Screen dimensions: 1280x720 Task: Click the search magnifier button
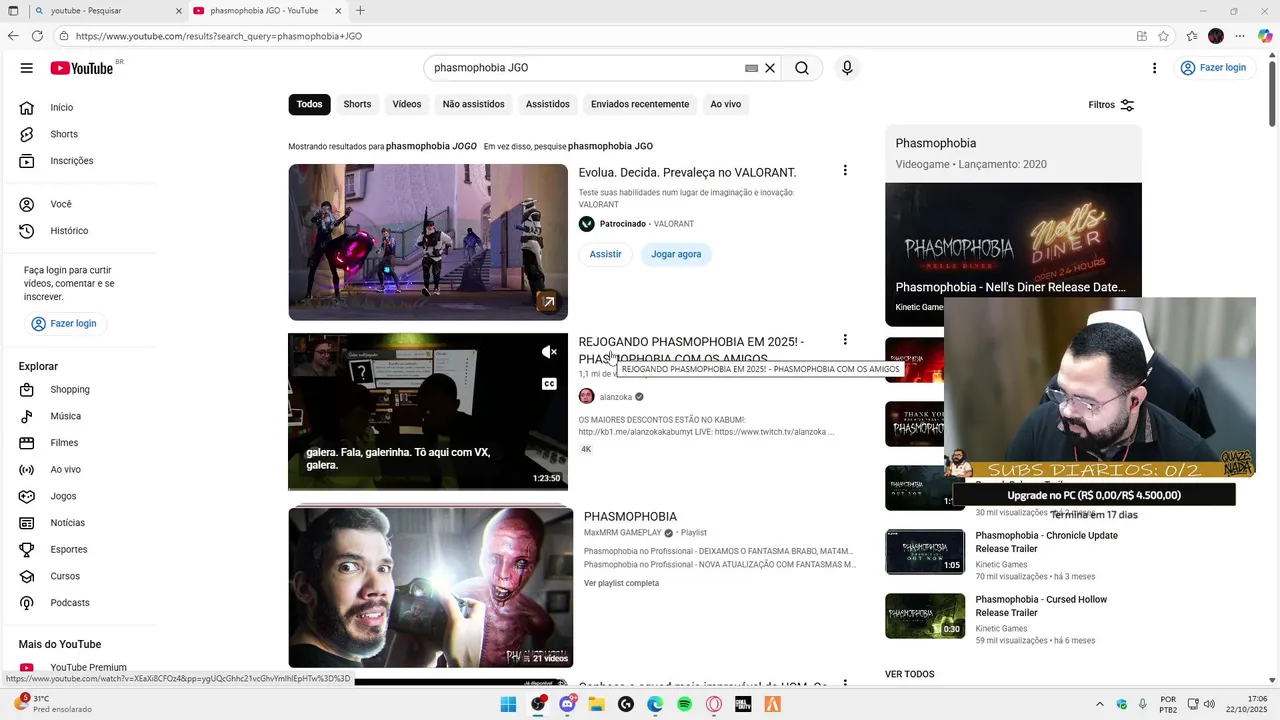pos(802,68)
